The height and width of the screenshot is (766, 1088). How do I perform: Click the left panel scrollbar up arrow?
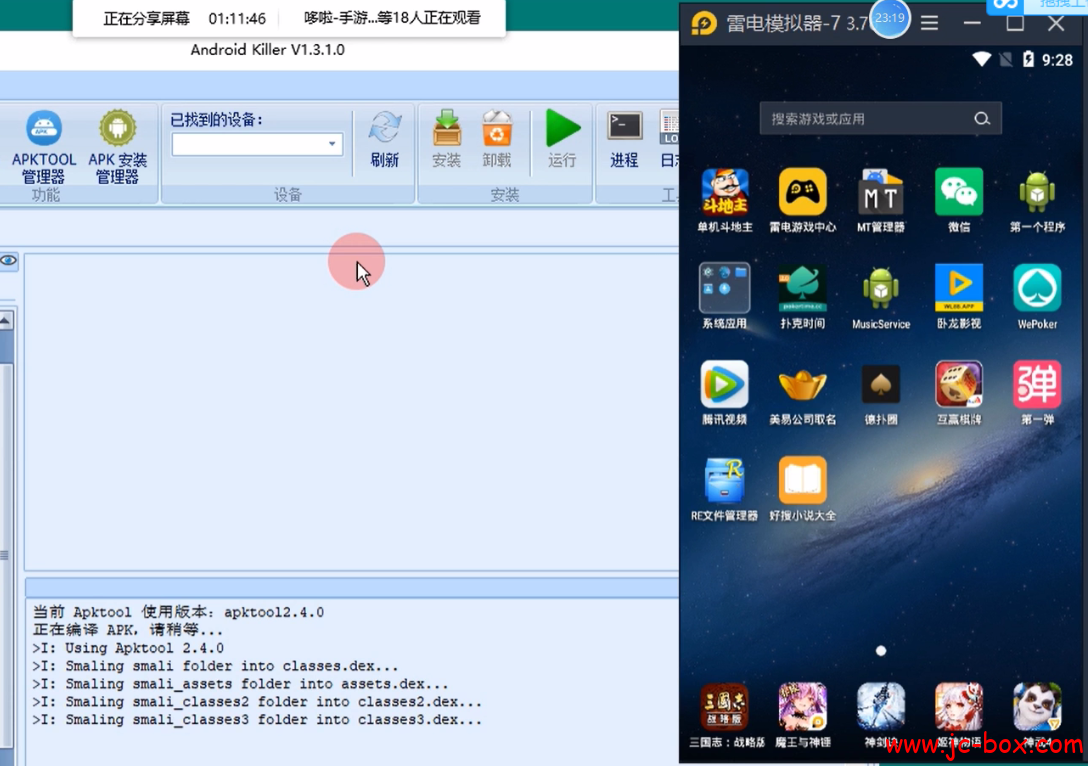(x=6, y=321)
